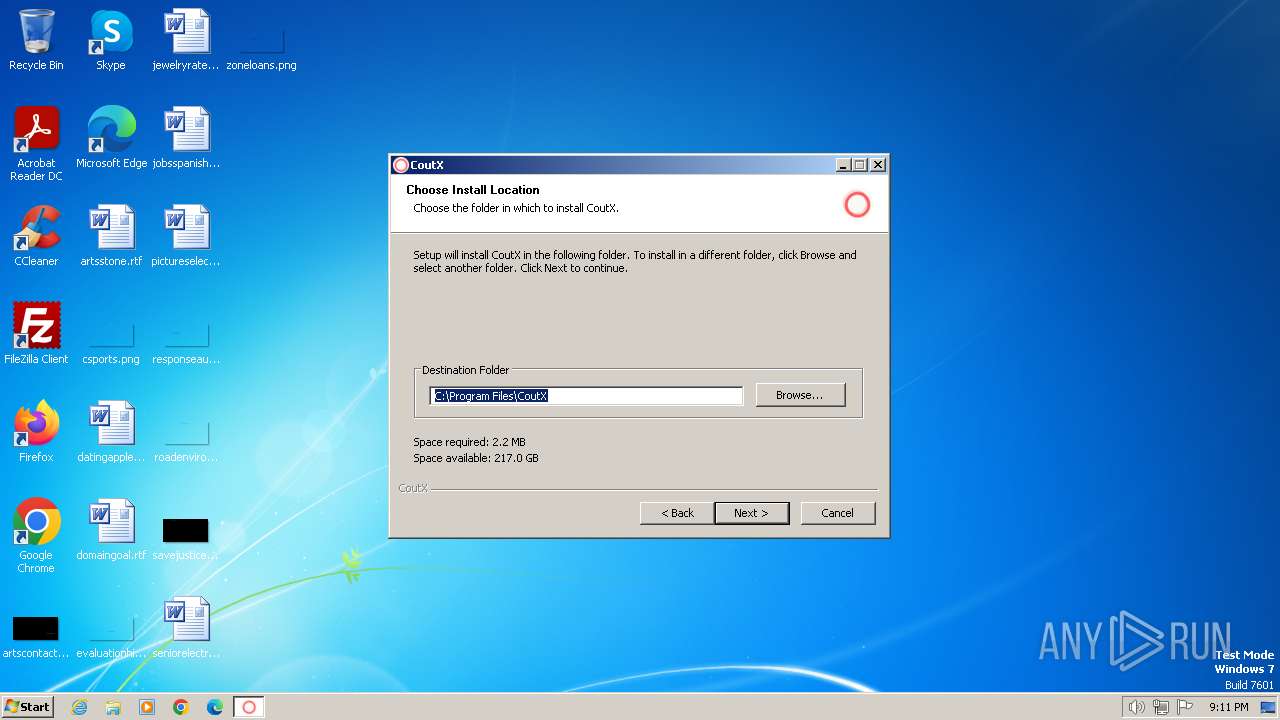Image resolution: width=1280 pixels, height=720 pixels.
Task: Select the datingapple document icon
Action: pos(111,432)
